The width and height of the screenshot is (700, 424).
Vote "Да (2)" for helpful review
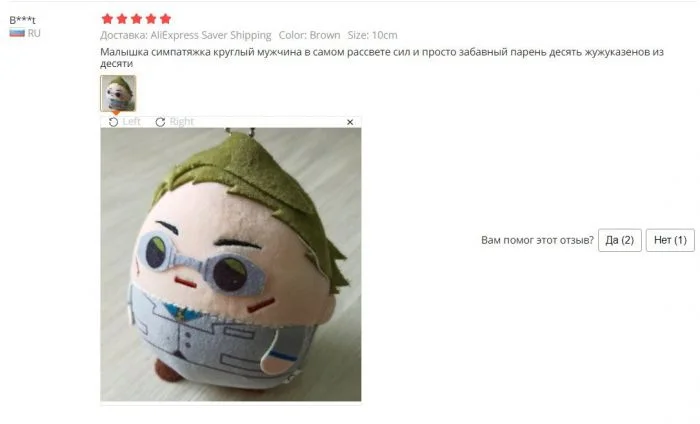click(620, 240)
